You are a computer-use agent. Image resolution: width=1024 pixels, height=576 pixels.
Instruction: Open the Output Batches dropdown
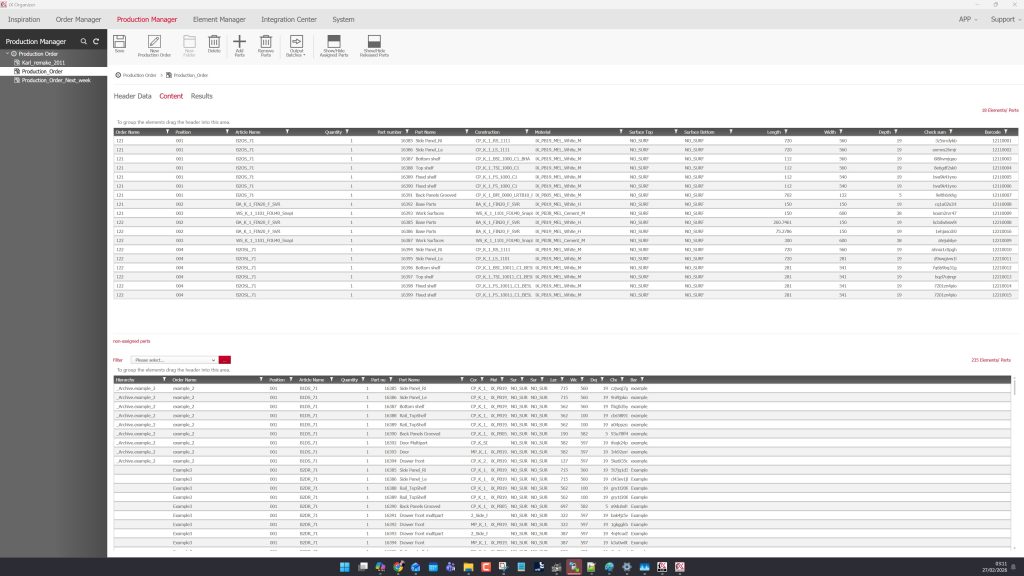296,44
